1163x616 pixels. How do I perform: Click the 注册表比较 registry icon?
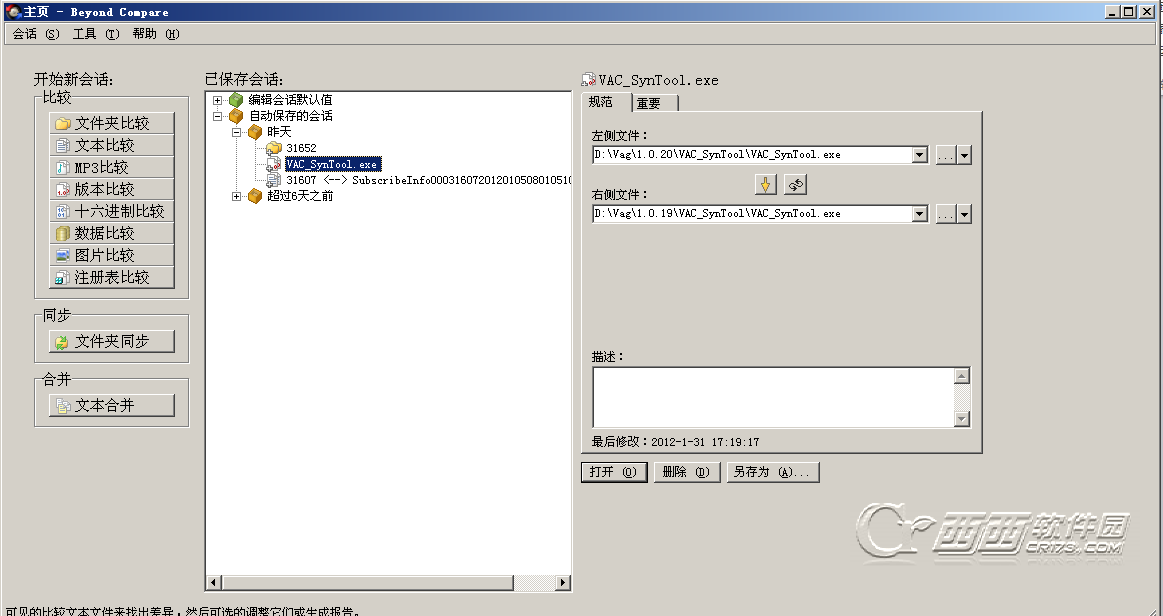pos(63,277)
